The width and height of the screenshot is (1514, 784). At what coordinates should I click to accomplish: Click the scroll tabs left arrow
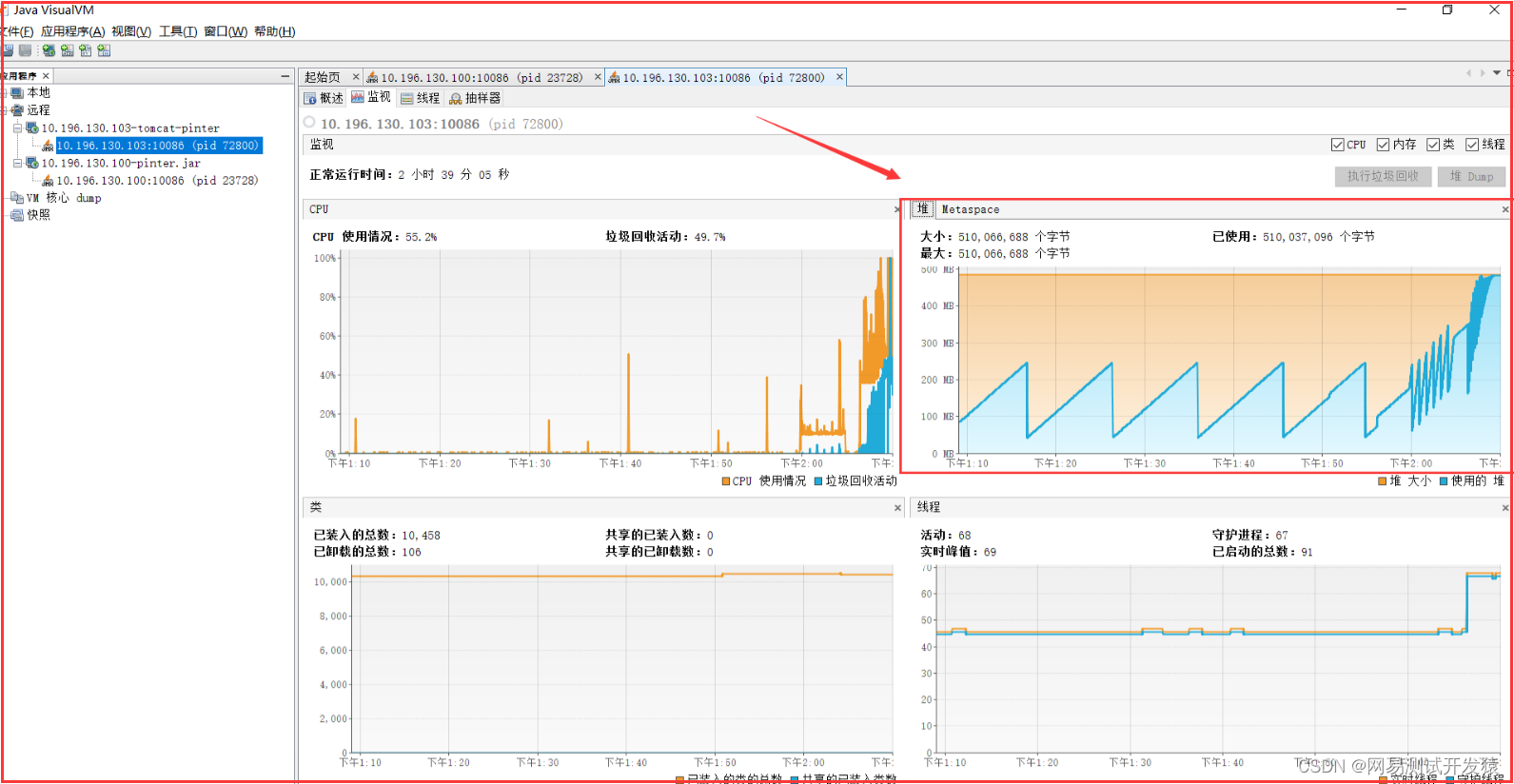(x=1469, y=73)
